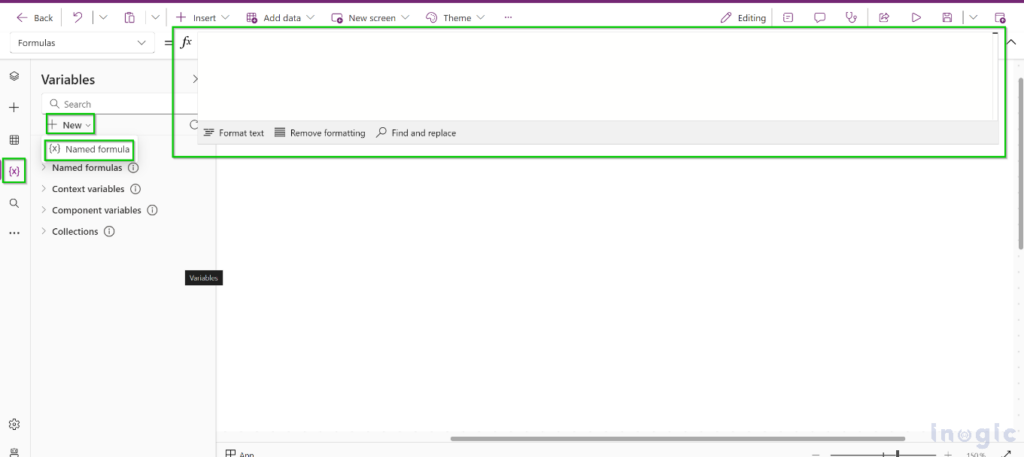The width and height of the screenshot is (1024, 457).
Task: Click the vertical scrollbar on right
Action: [1021, 163]
